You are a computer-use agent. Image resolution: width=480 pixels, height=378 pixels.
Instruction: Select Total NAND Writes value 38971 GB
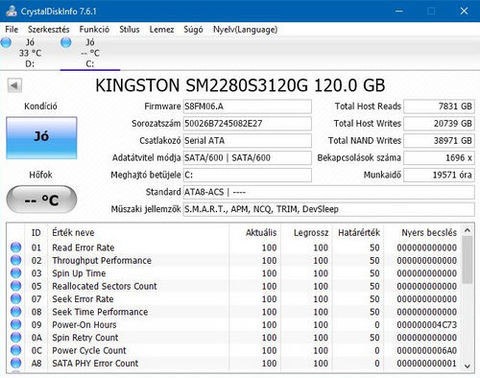point(439,141)
